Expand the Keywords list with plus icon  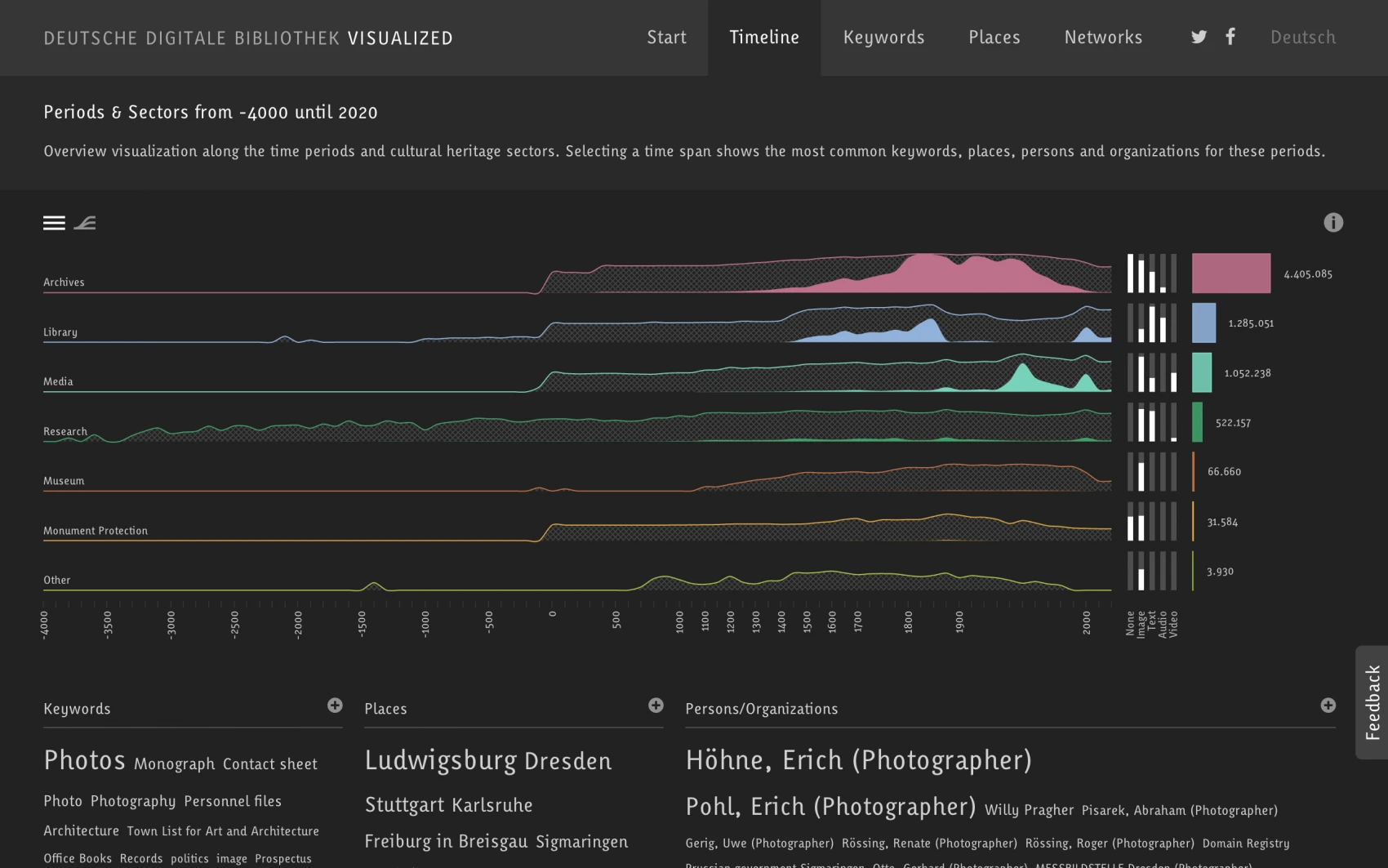click(335, 706)
